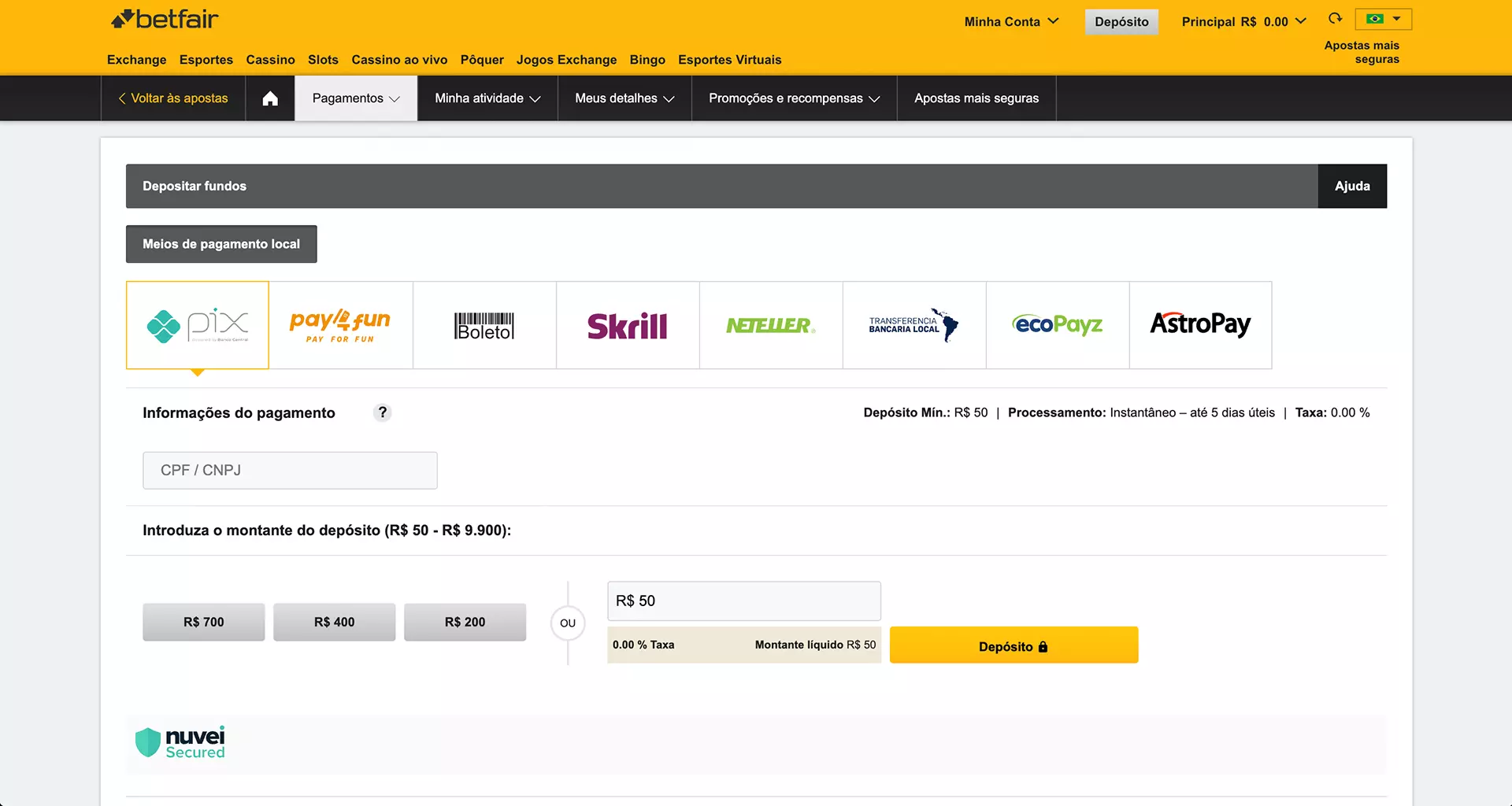Screen dimensions: 1512x806
Task: Click the Depósito Mín.: R$ 50 text
Action: click(x=925, y=412)
